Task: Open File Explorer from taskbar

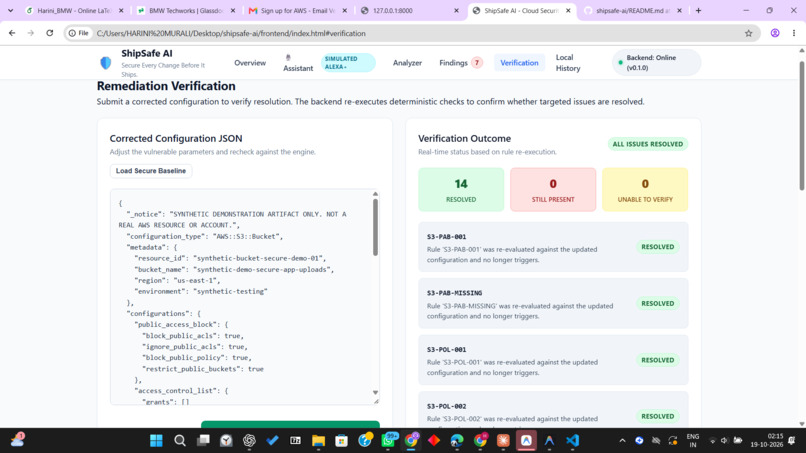Action: [x=318, y=441]
